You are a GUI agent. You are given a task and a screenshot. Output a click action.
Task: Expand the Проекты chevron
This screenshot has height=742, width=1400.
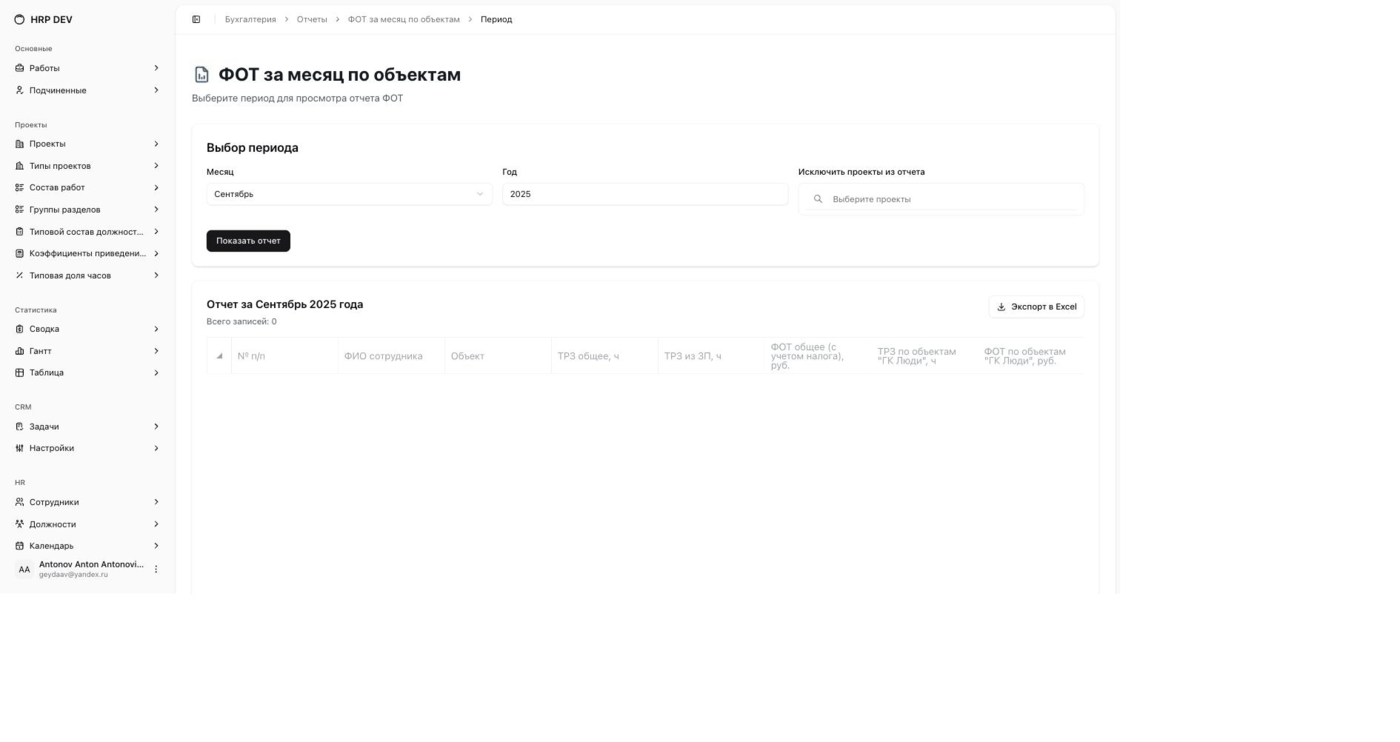coord(156,144)
